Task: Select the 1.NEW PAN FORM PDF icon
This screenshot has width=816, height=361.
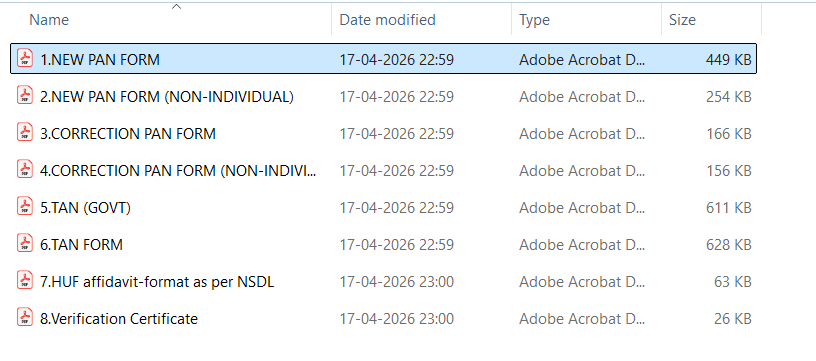Action: 25,58
